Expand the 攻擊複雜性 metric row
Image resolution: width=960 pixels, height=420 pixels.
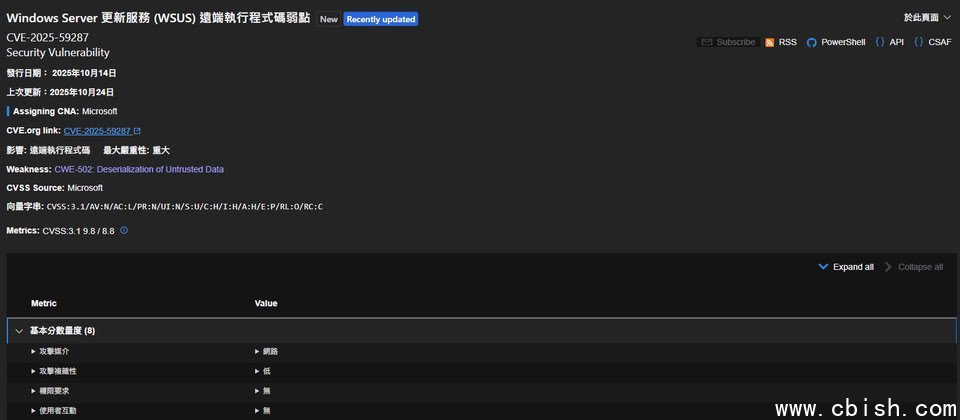[x=33, y=371]
